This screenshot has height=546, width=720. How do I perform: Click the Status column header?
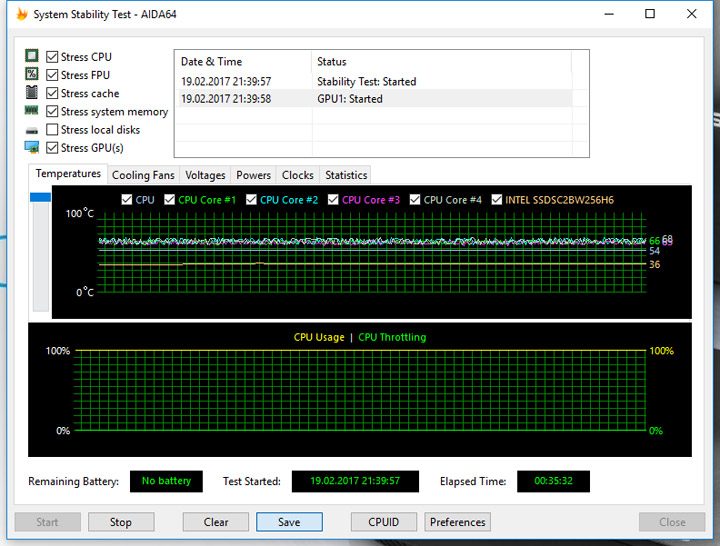coord(442,62)
